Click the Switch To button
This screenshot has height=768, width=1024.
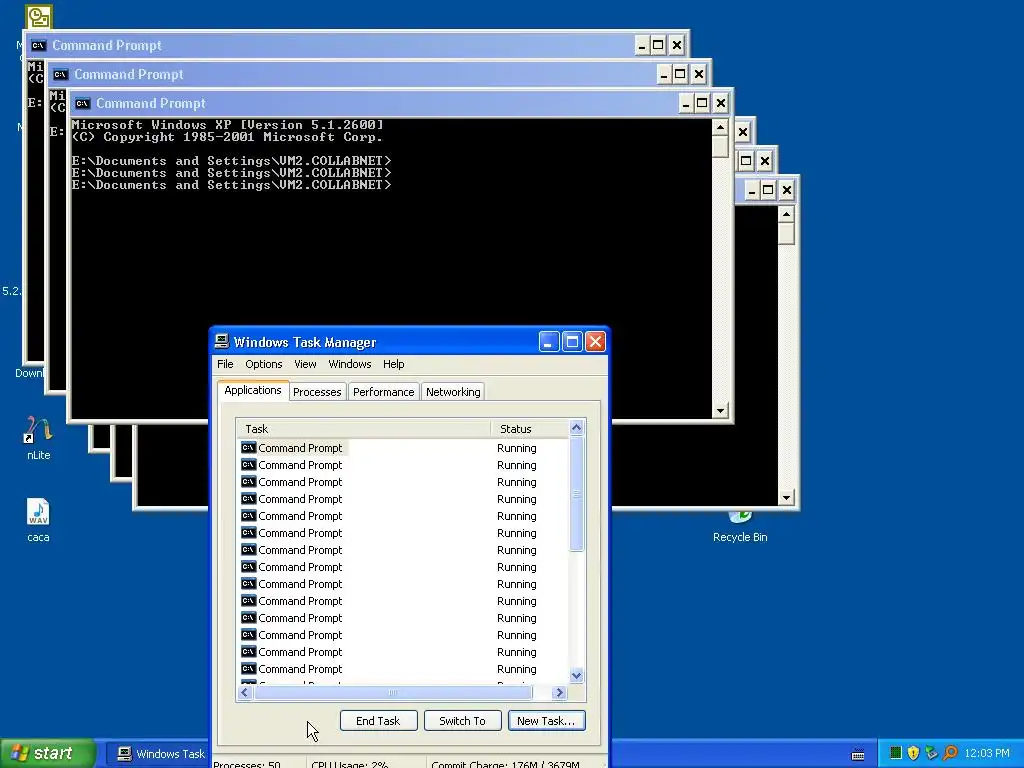click(462, 721)
